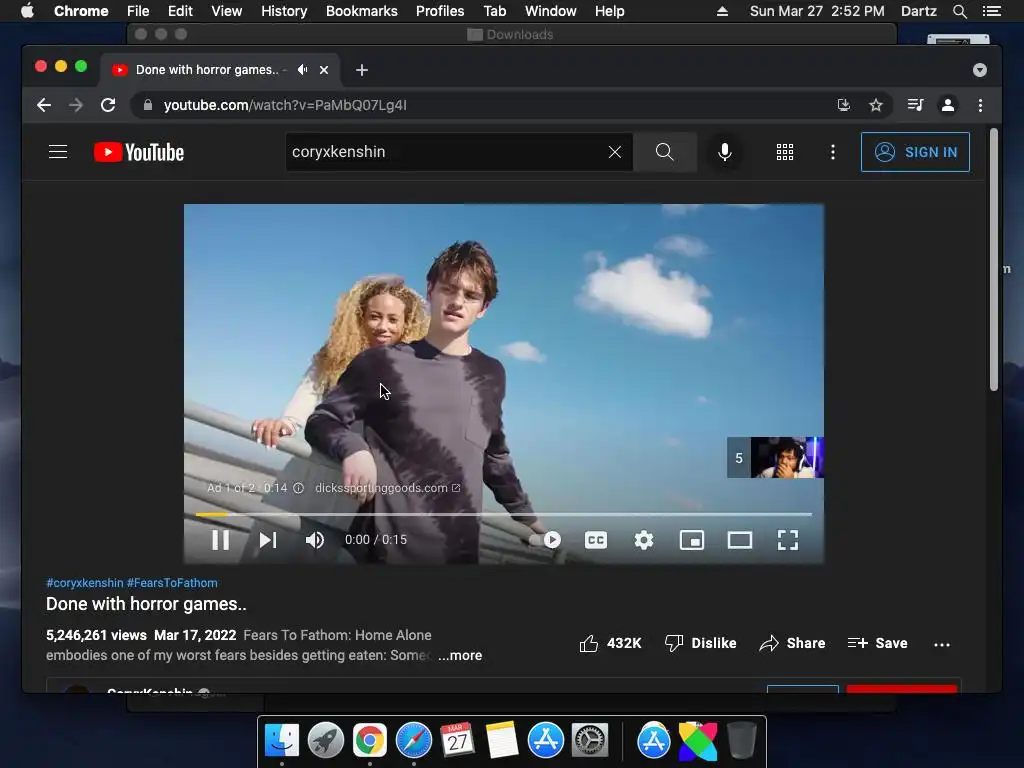Go to YouTube home logo
The image size is (1024, 768).
tap(139, 152)
